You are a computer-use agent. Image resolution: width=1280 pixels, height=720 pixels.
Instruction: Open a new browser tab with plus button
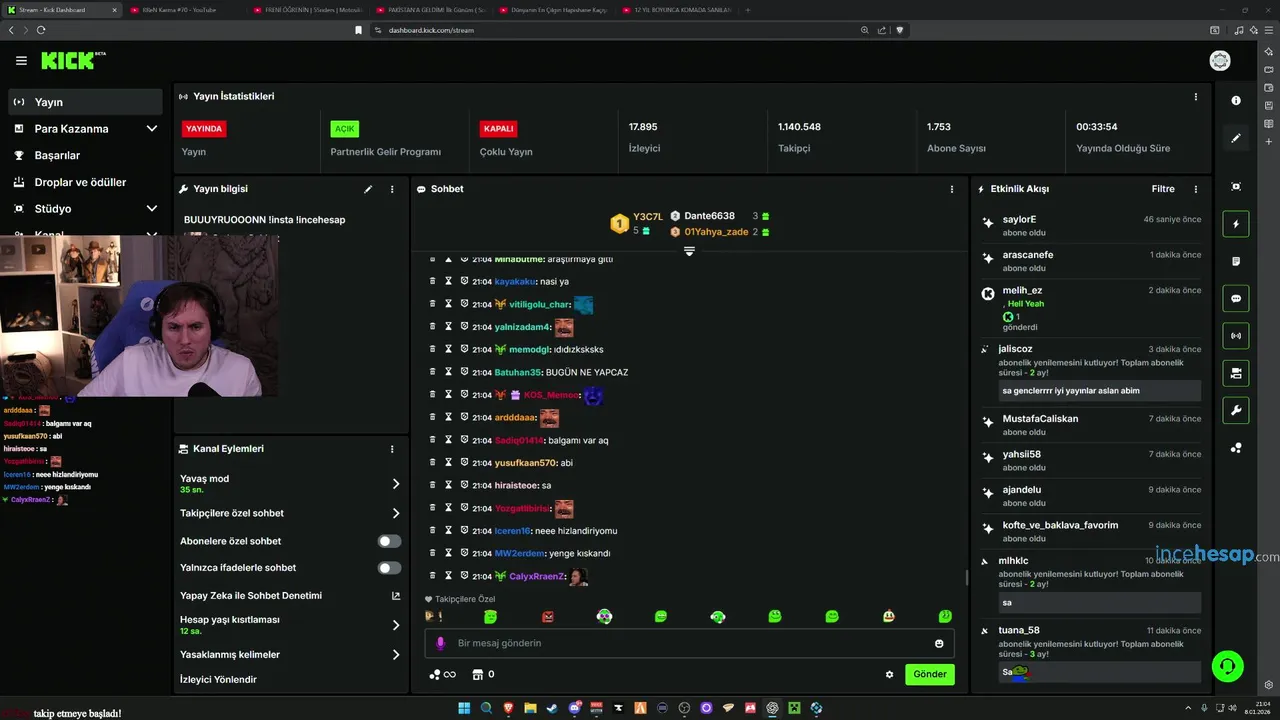click(748, 10)
